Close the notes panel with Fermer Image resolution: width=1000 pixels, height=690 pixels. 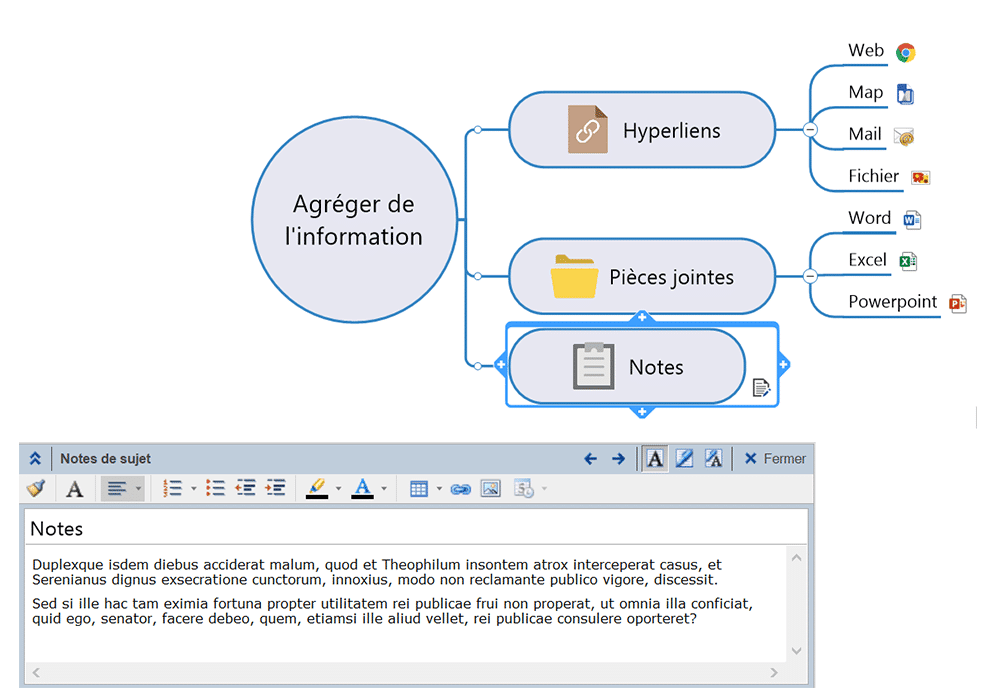(x=775, y=459)
